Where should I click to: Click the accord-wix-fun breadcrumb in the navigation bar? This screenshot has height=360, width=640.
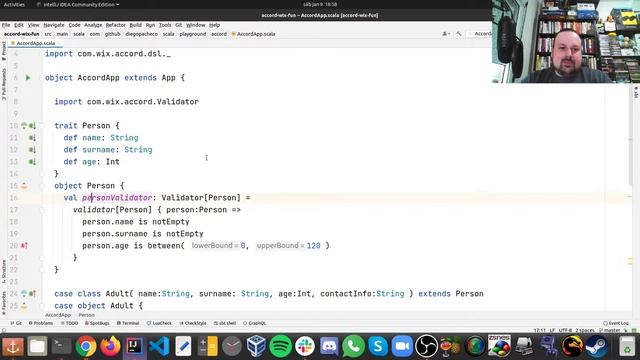[x=22, y=34]
